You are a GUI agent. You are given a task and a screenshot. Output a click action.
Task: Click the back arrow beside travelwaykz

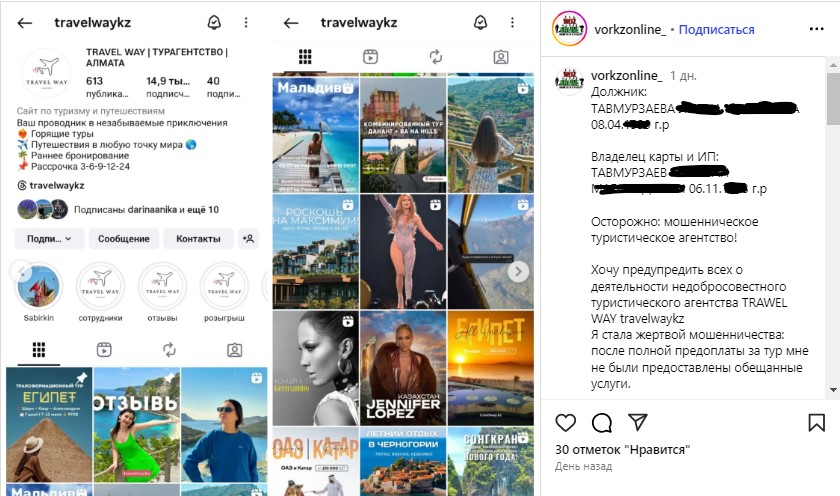pos(25,23)
